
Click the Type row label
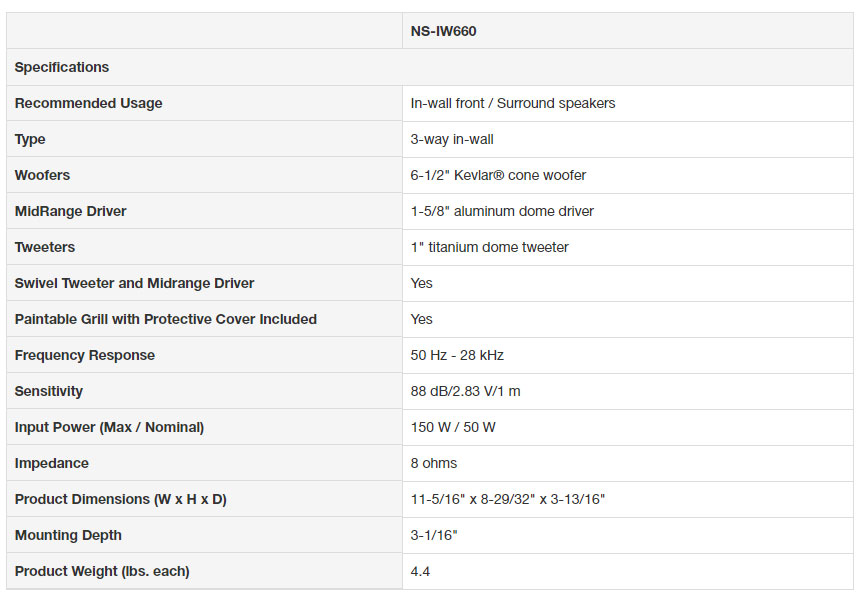(30, 139)
